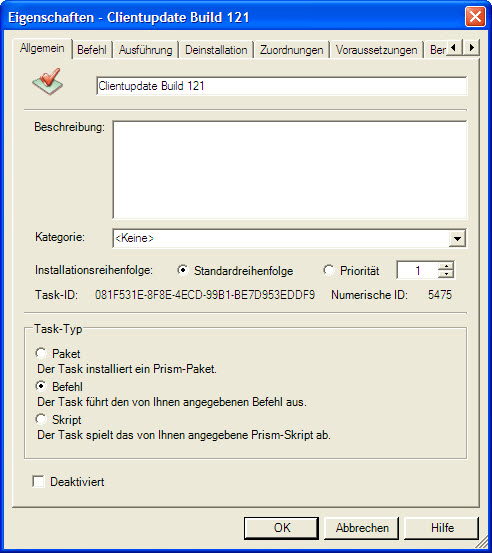Switch to the Deinstallation tab
492x553 pixels.
point(216,50)
